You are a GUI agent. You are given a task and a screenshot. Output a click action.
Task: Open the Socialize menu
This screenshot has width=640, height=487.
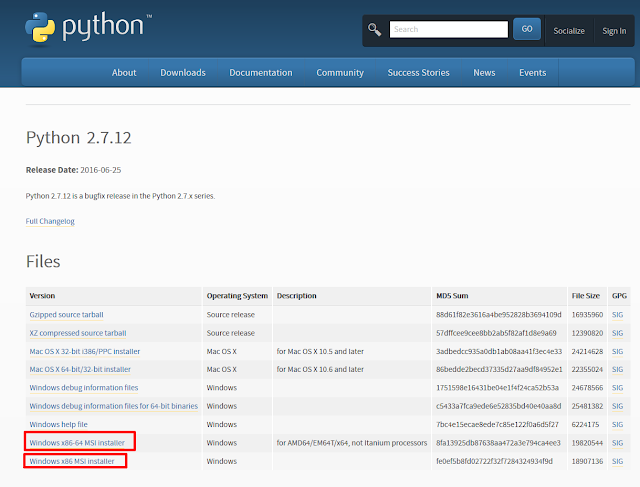(569, 31)
